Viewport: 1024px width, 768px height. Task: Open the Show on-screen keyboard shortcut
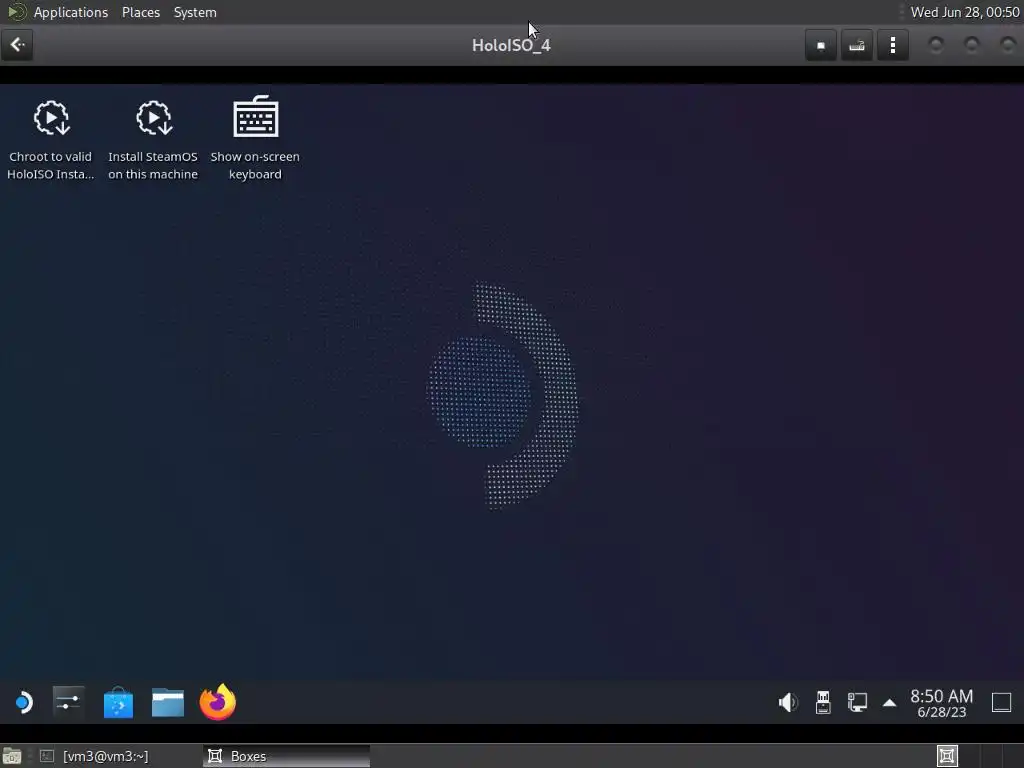[255, 138]
